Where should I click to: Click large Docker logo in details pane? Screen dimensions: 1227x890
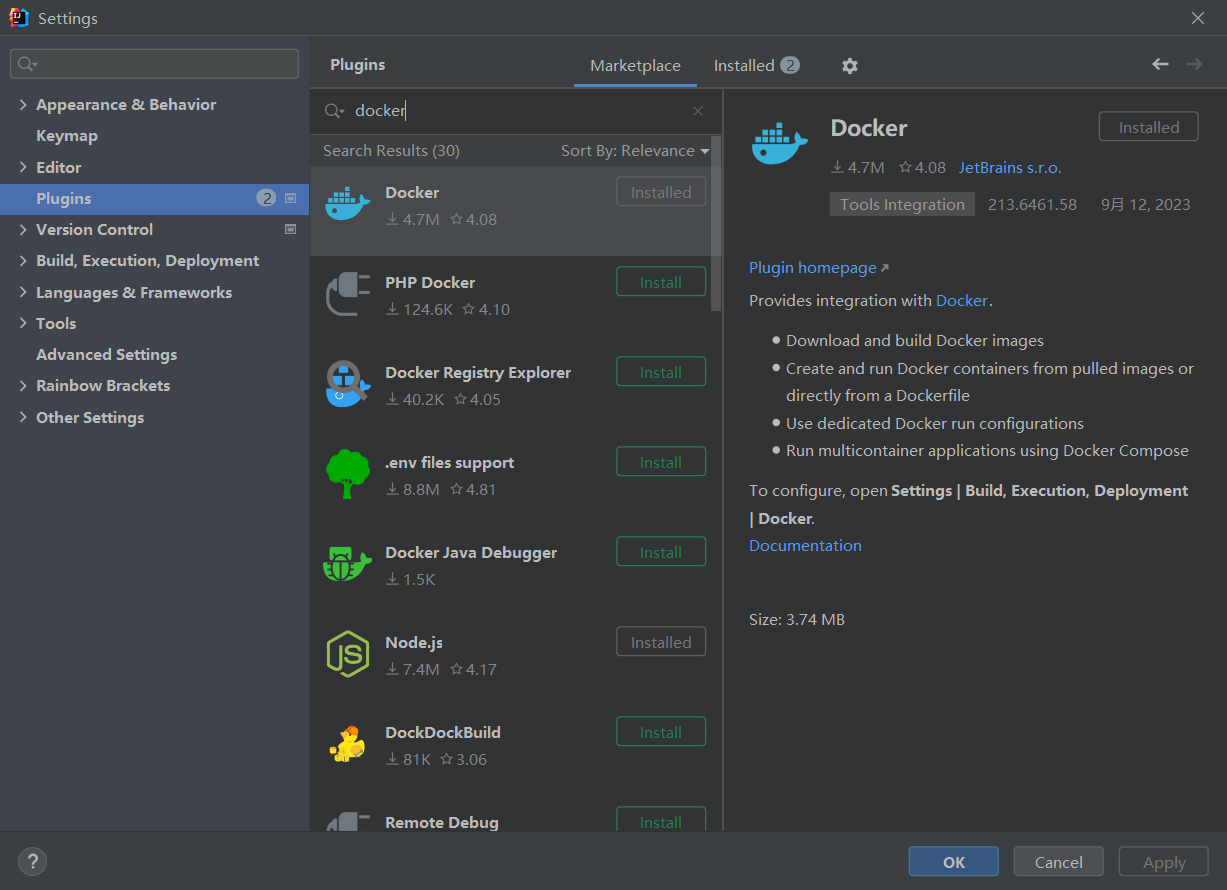pos(779,144)
